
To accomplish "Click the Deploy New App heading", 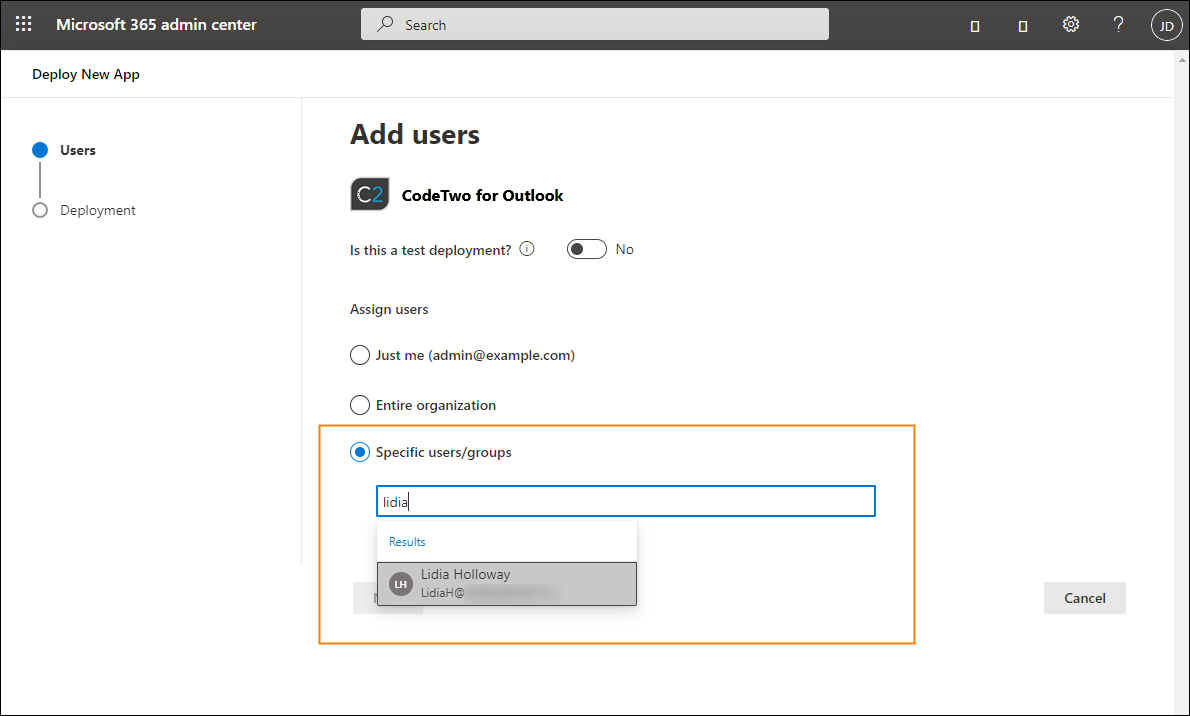I will [86, 74].
